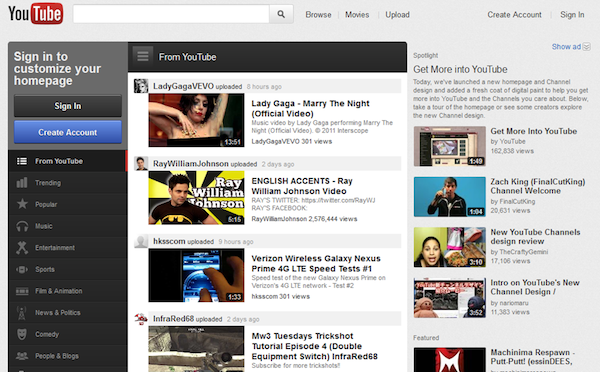Click the dark Sign In button in sidebar

pyautogui.click(x=68, y=106)
